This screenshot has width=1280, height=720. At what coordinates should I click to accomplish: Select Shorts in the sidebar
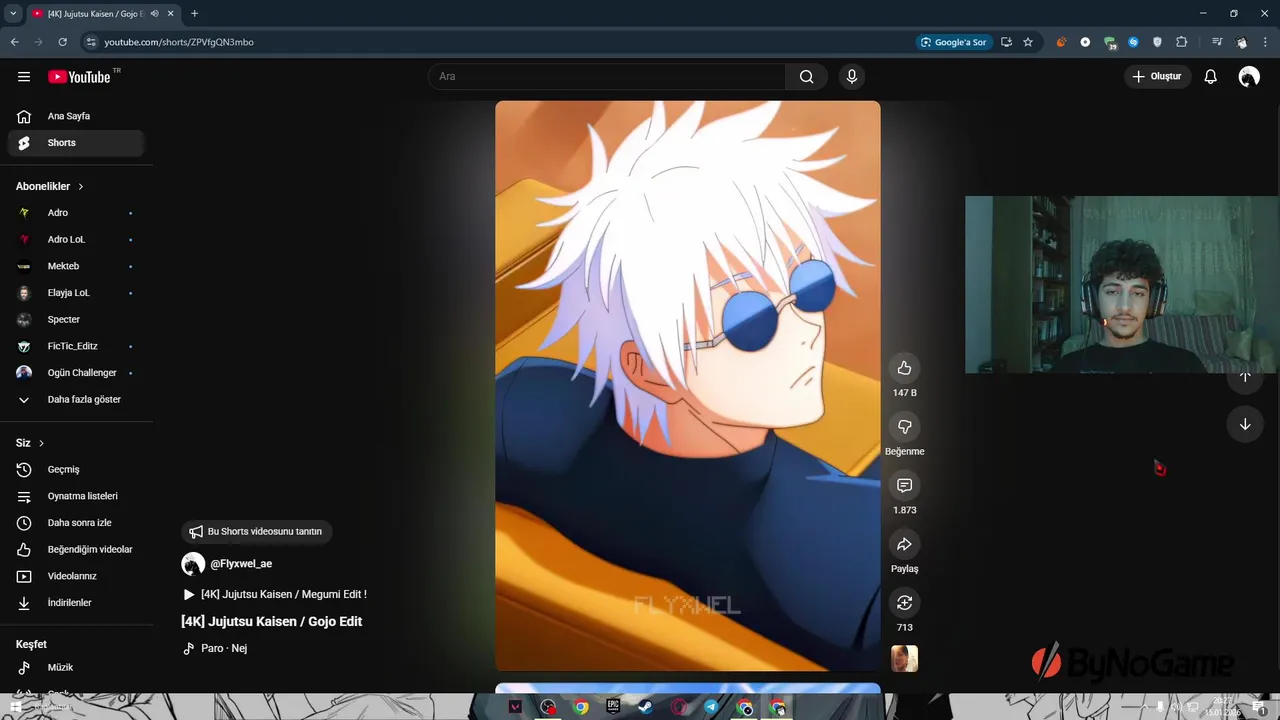tap(76, 143)
